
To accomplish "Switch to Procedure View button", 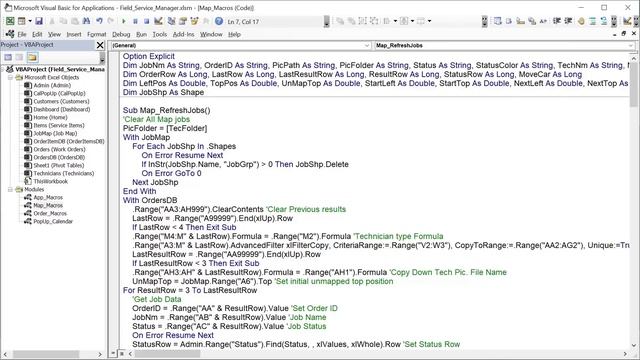I will pyautogui.click(x=114, y=353).
